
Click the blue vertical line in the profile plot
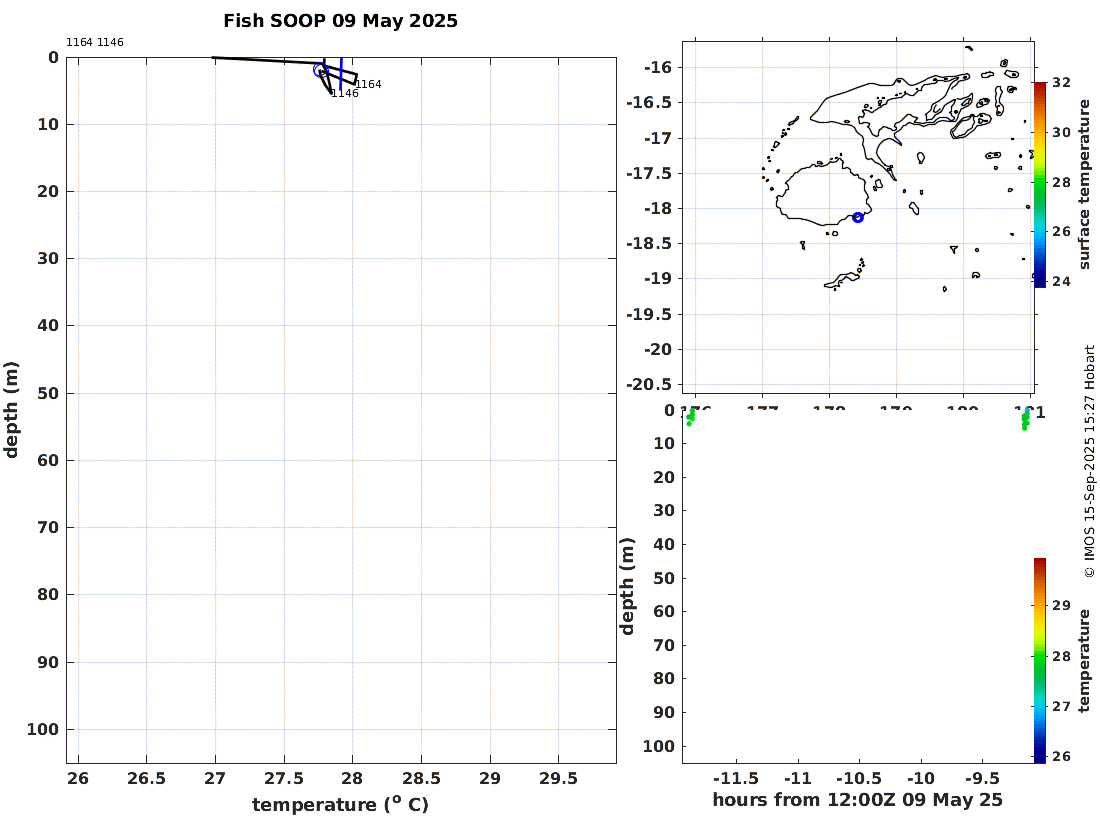341,73
